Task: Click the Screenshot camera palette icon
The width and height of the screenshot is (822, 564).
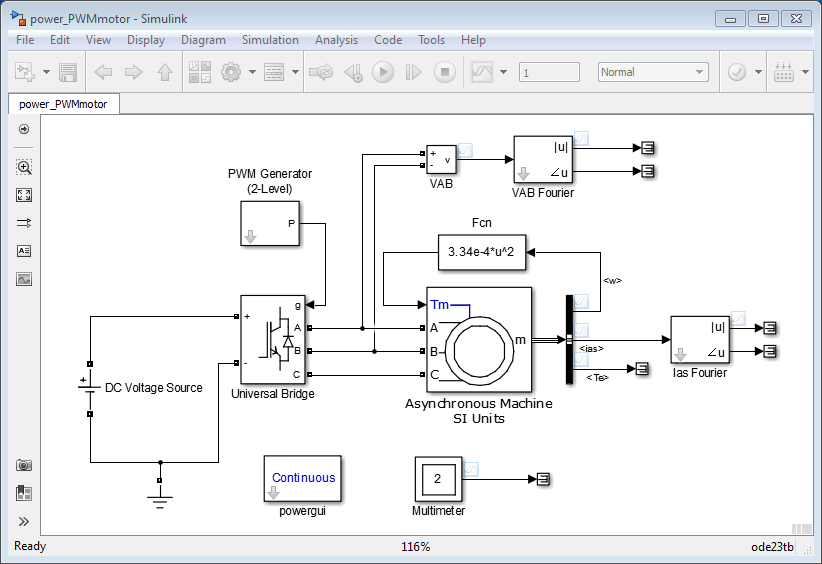Action: [x=24, y=465]
